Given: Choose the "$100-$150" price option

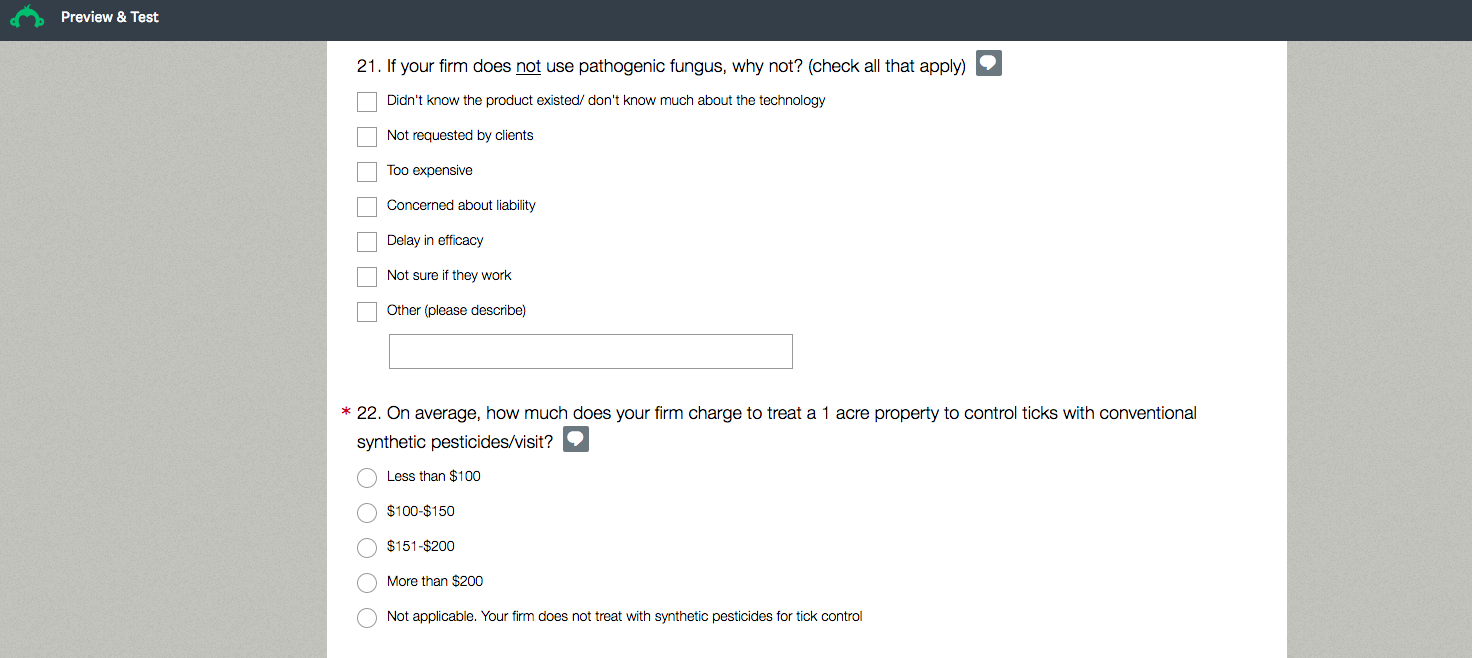Looking at the screenshot, I should pyautogui.click(x=367, y=513).
